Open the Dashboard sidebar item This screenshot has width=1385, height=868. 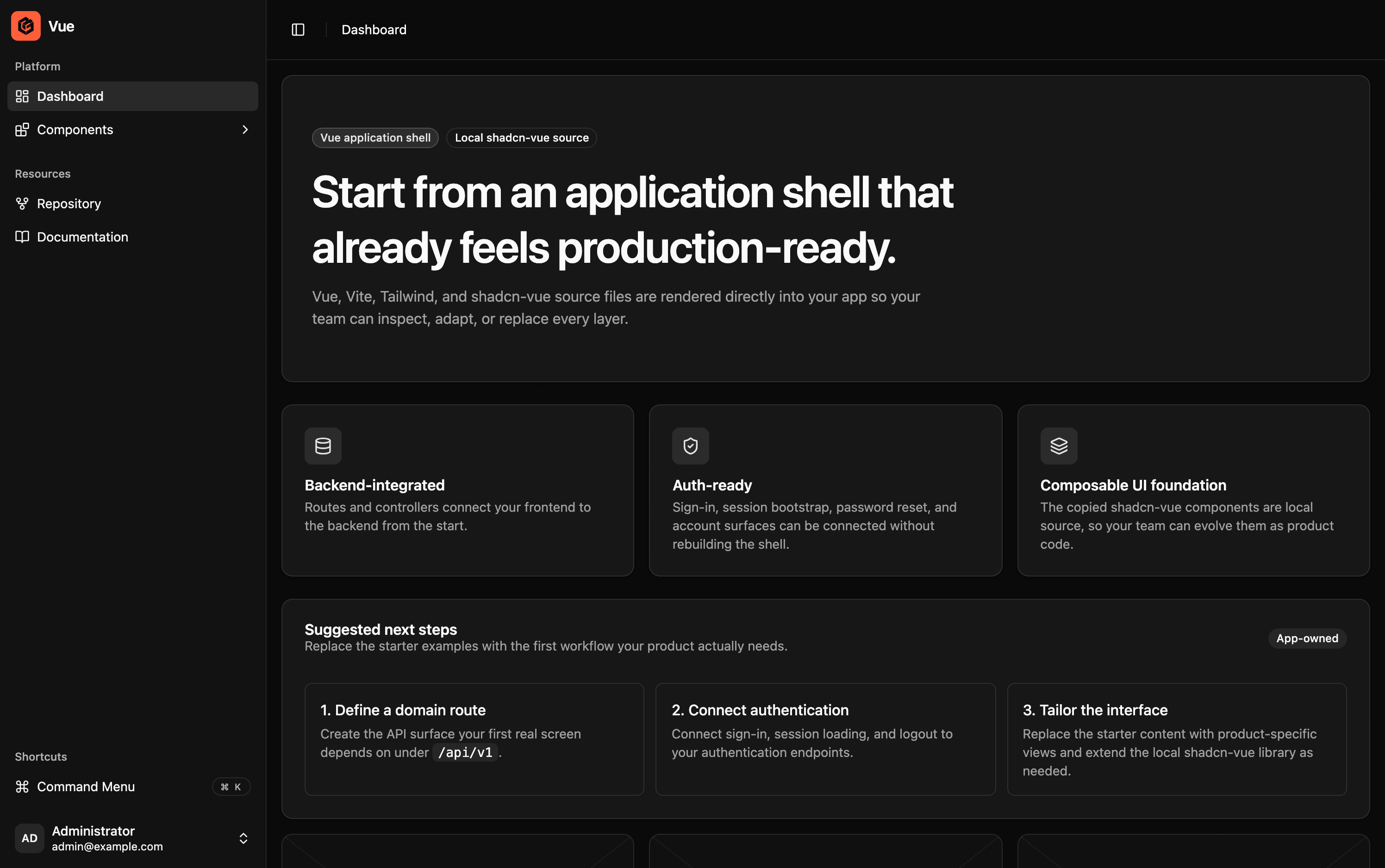pyautogui.click(x=133, y=96)
